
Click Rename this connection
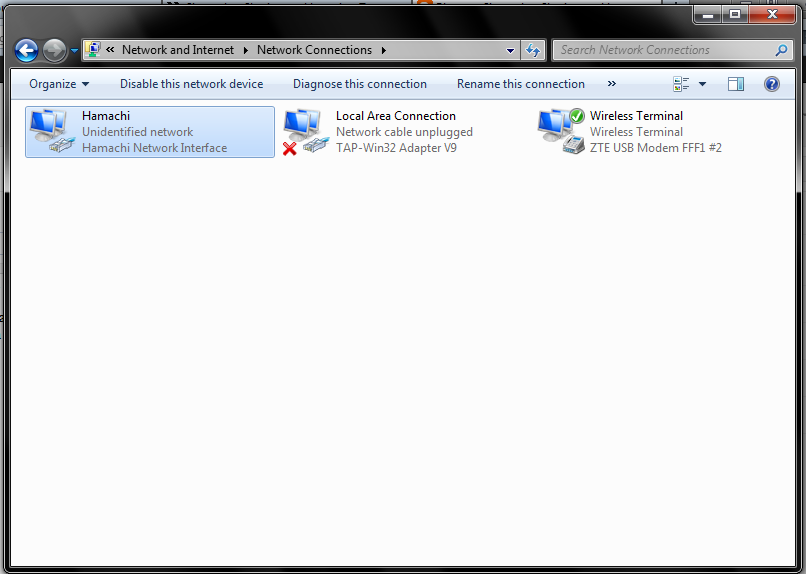[x=521, y=84]
